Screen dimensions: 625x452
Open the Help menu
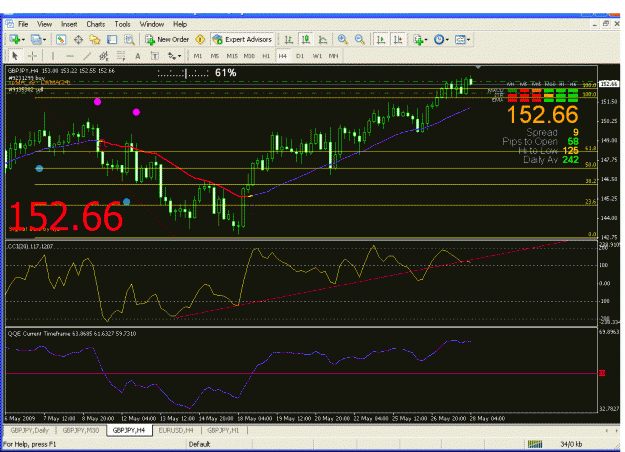[180, 24]
